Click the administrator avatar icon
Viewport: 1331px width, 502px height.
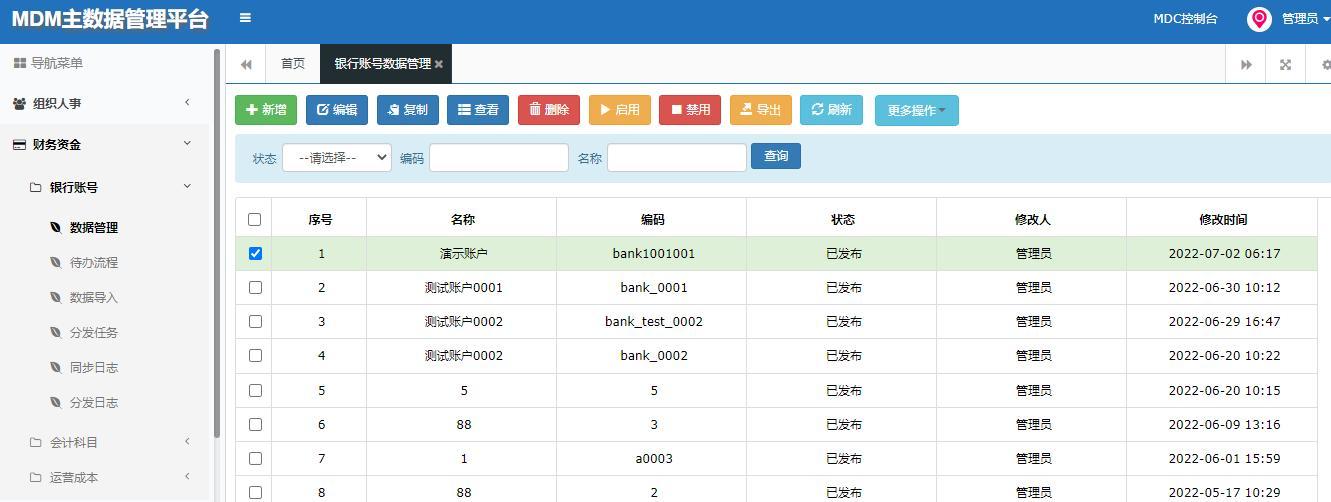1259,19
